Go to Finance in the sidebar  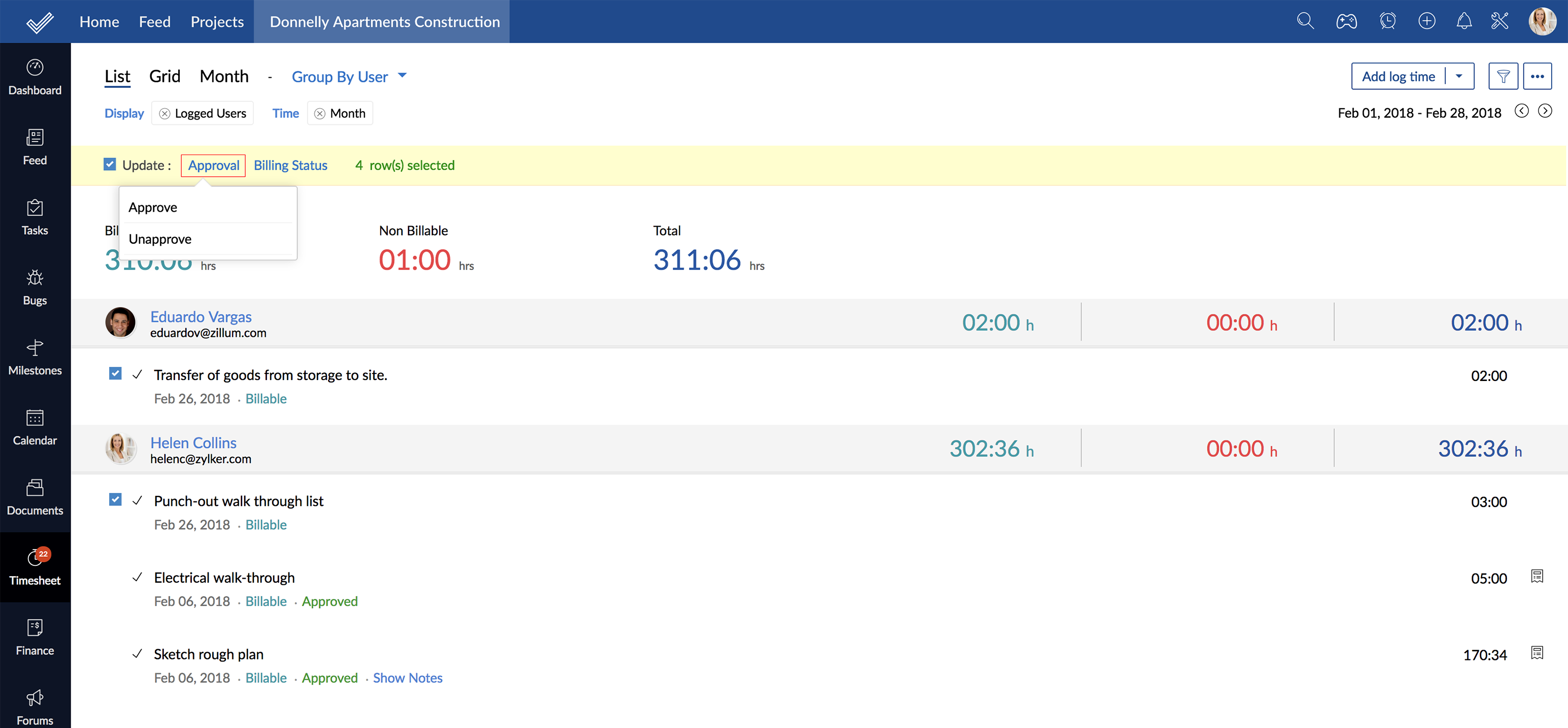coord(35,637)
